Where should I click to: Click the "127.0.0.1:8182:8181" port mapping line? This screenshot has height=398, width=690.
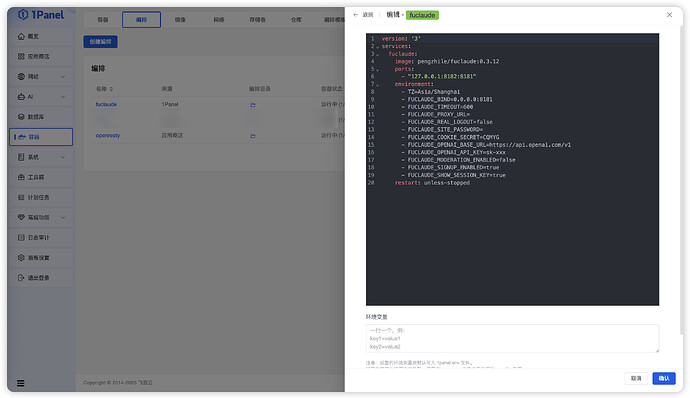tap(442, 77)
